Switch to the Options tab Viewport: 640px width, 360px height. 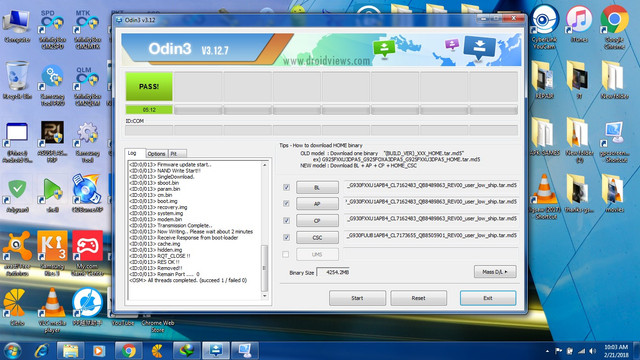coord(157,154)
